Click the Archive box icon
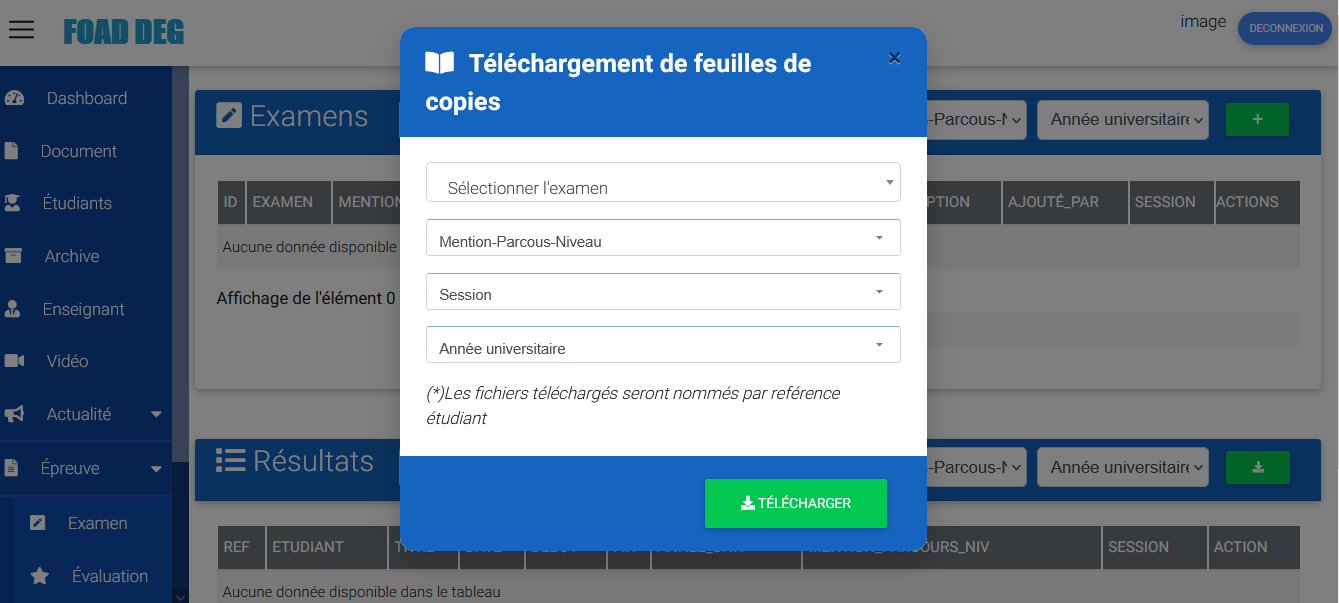 13,256
